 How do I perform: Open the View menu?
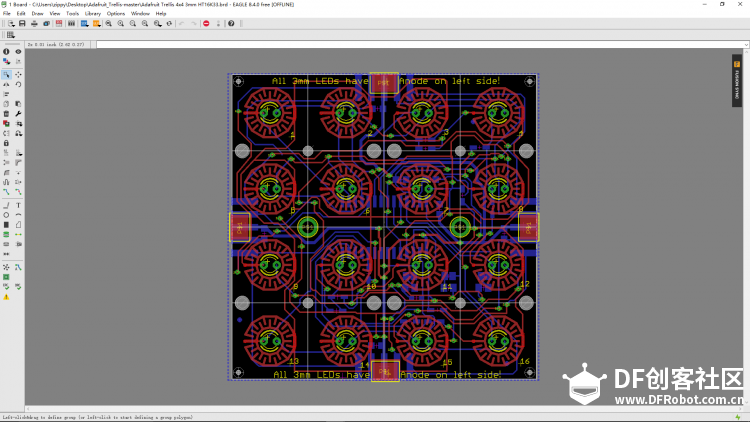[55, 13]
